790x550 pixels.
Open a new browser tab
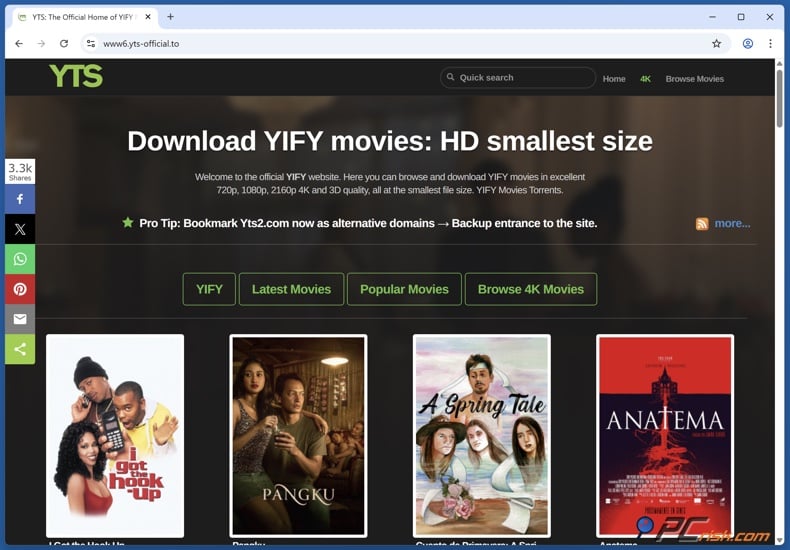(x=170, y=17)
